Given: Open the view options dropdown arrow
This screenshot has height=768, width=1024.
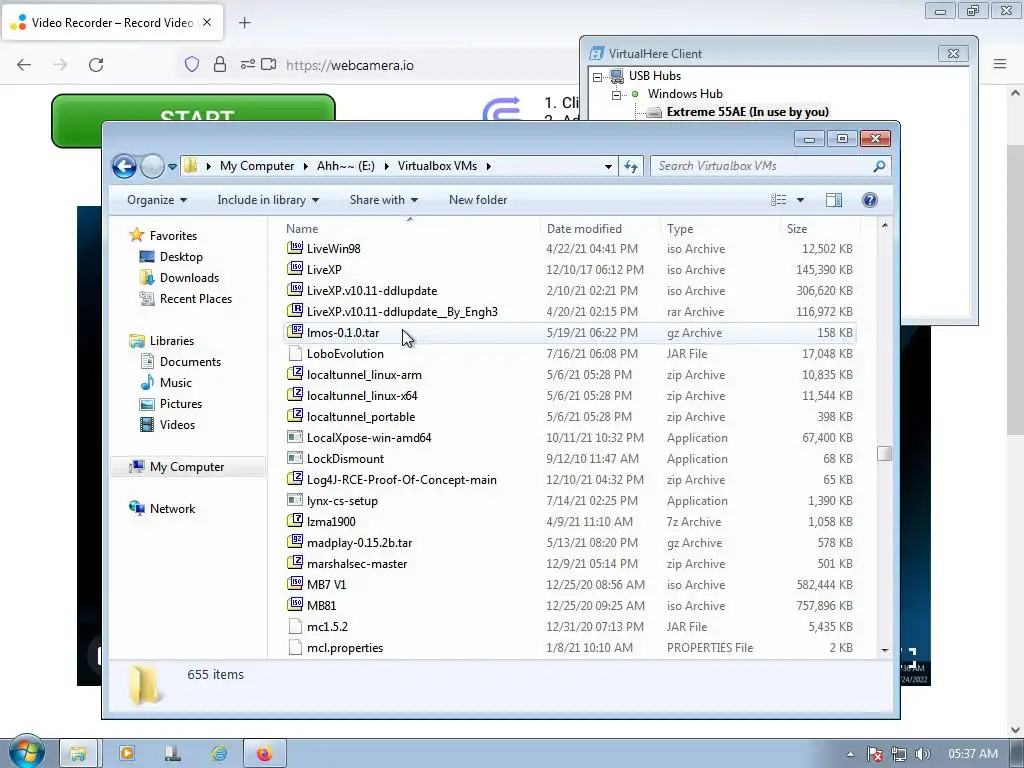Looking at the screenshot, I should coord(800,200).
